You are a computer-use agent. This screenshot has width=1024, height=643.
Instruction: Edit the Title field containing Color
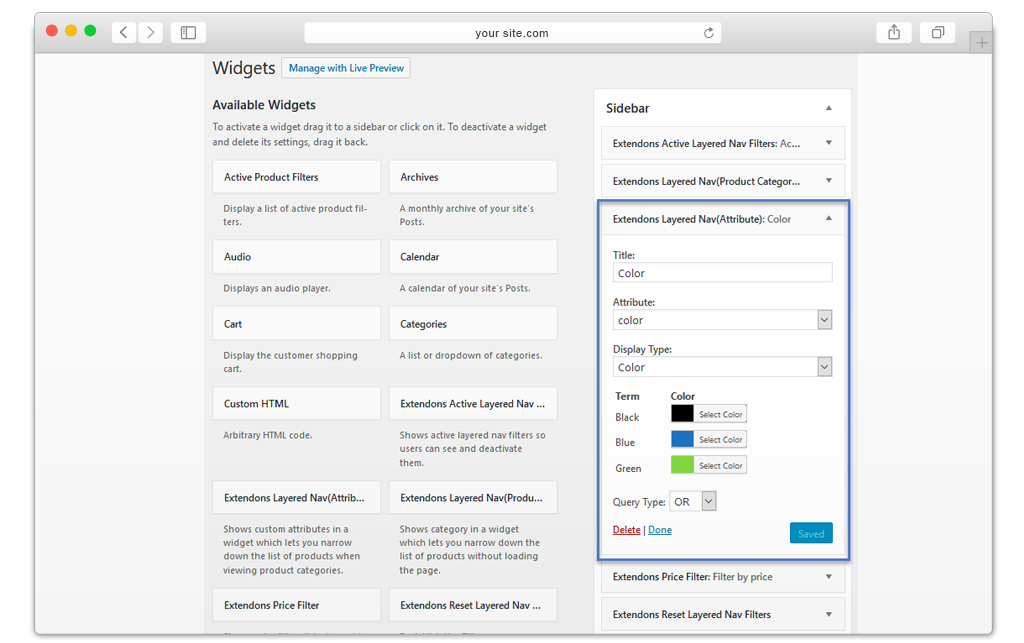(x=722, y=273)
